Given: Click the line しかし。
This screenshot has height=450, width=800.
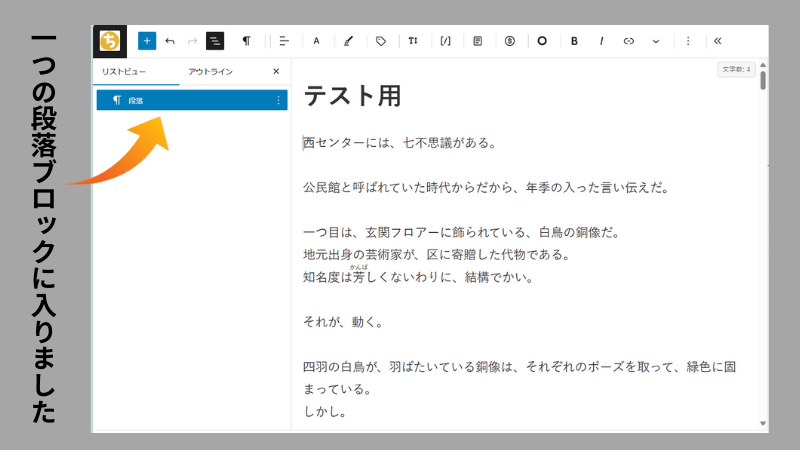Looking at the screenshot, I should [x=325, y=412].
